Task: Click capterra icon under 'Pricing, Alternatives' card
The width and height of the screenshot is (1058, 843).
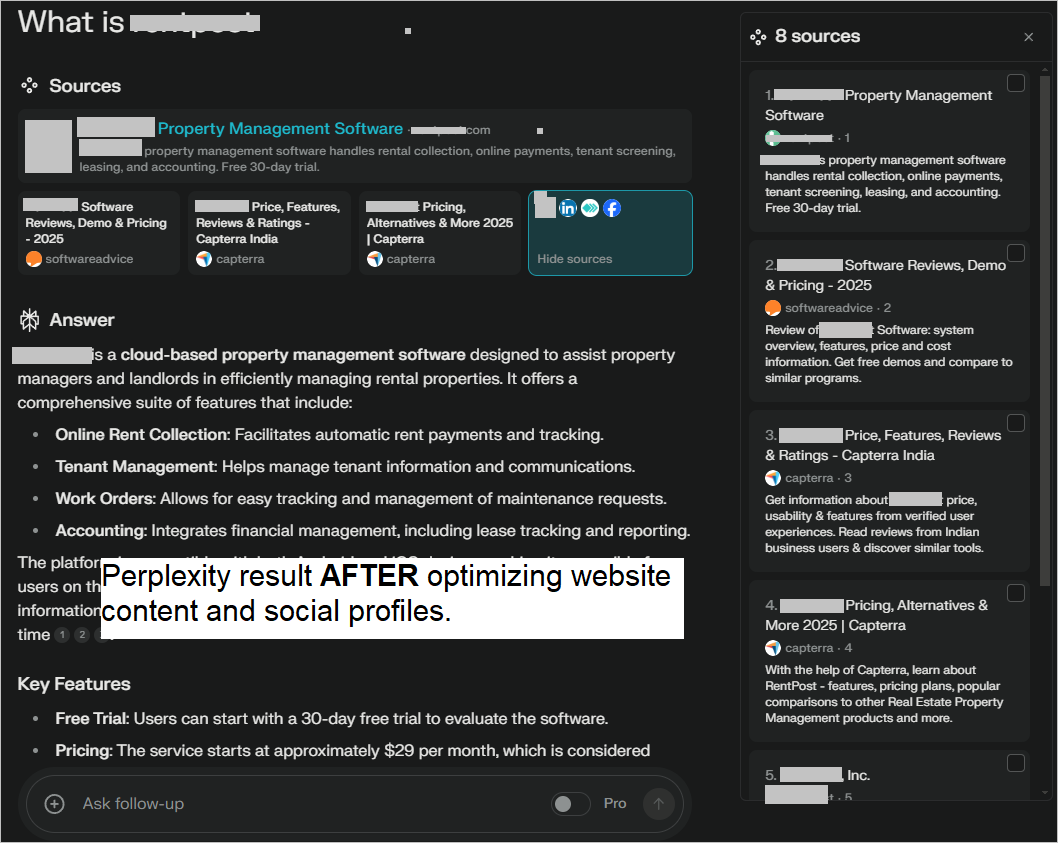Action: pyautogui.click(x=374, y=259)
